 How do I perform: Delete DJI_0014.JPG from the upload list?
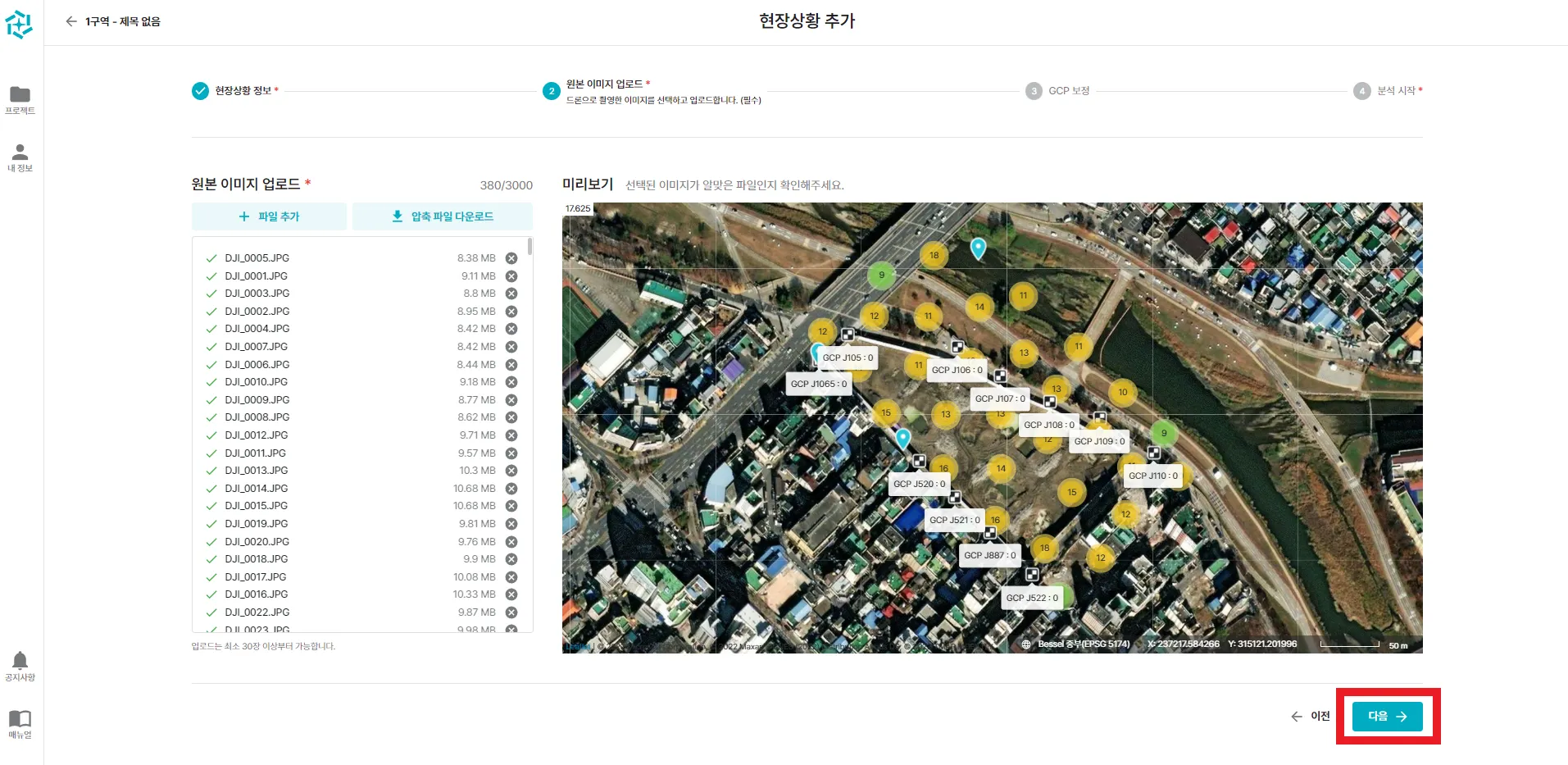511,489
